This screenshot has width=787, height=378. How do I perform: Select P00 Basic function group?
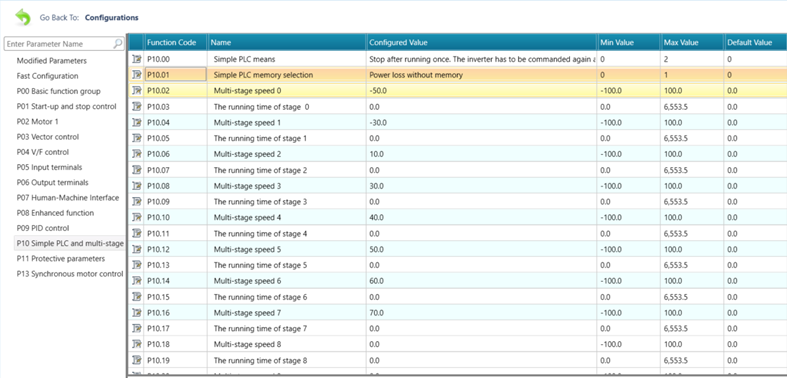[59, 91]
